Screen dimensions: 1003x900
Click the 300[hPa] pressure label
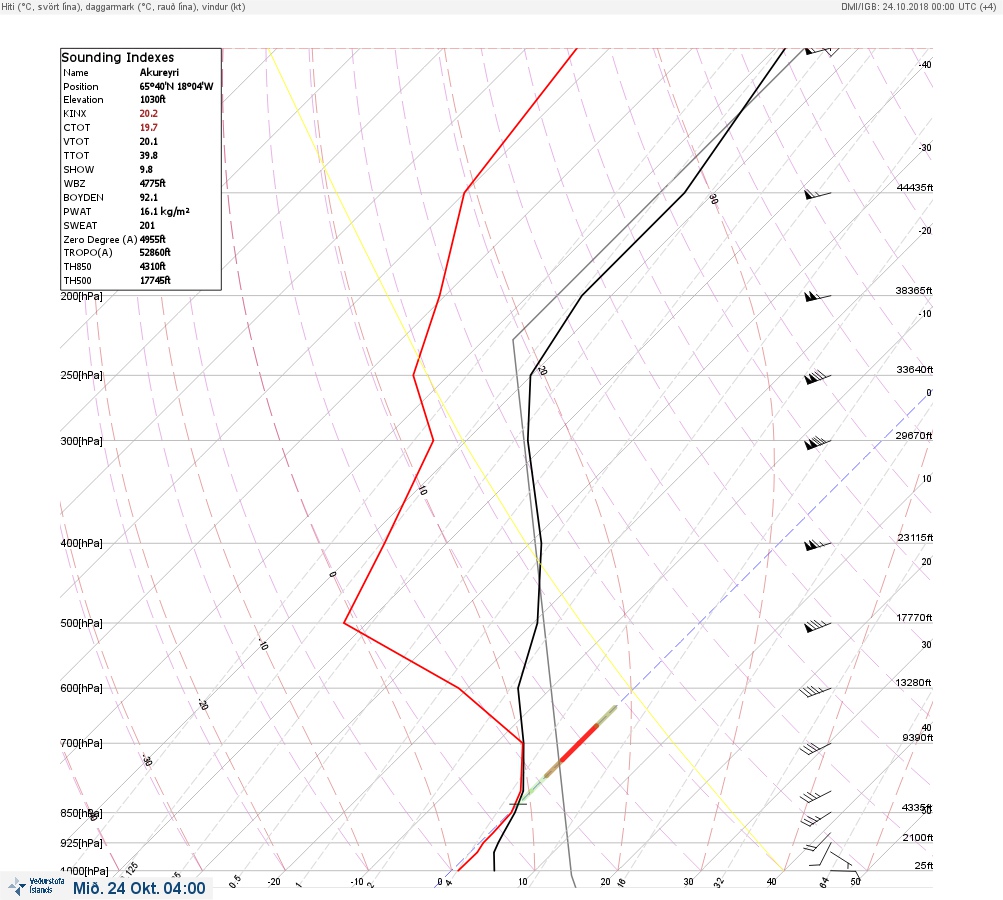click(81, 441)
